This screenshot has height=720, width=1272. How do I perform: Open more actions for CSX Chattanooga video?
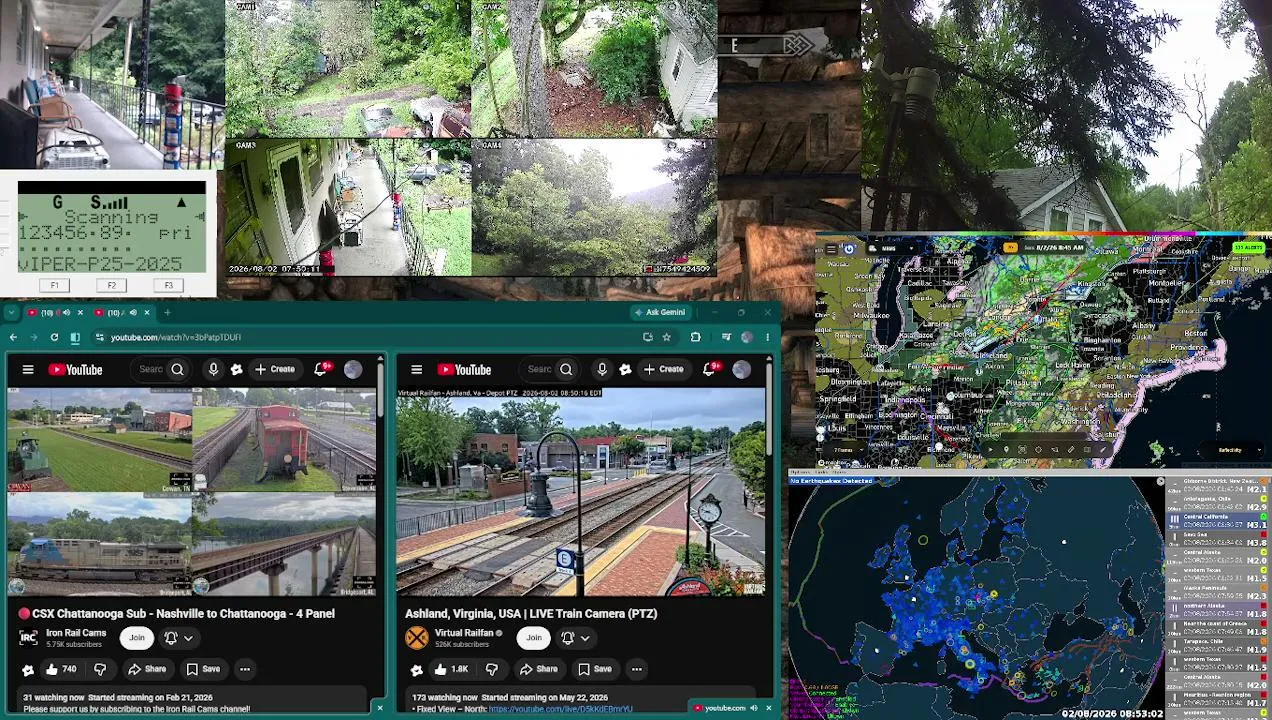244,669
